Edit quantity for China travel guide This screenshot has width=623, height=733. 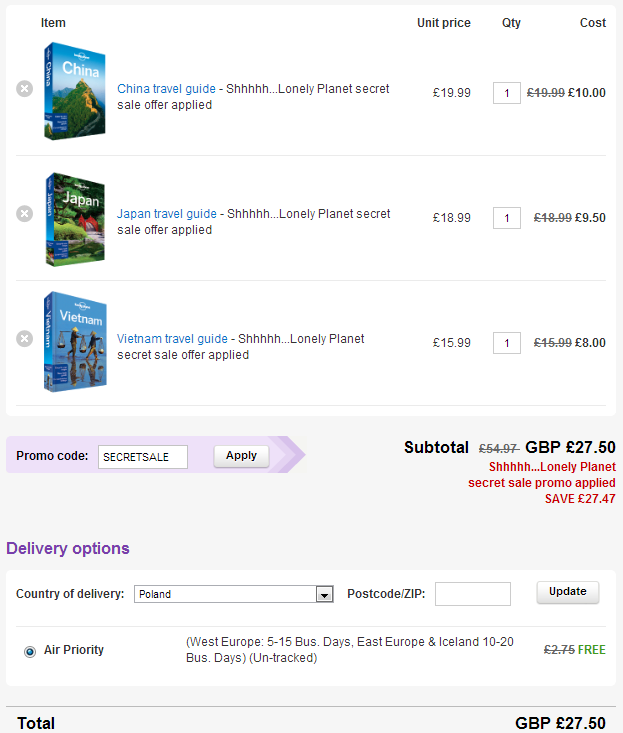click(x=507, y=93)
